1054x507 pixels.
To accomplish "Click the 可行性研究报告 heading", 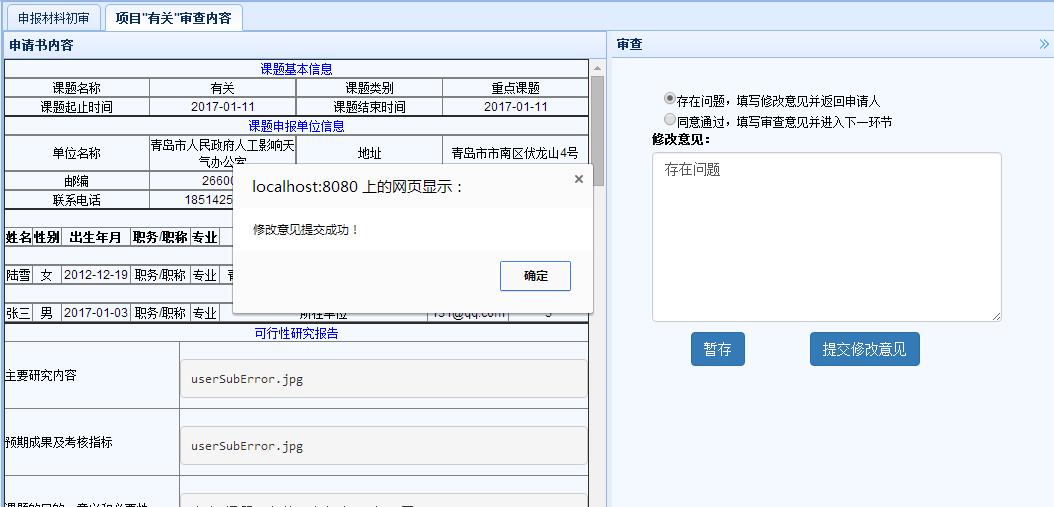I will point(296,333).
